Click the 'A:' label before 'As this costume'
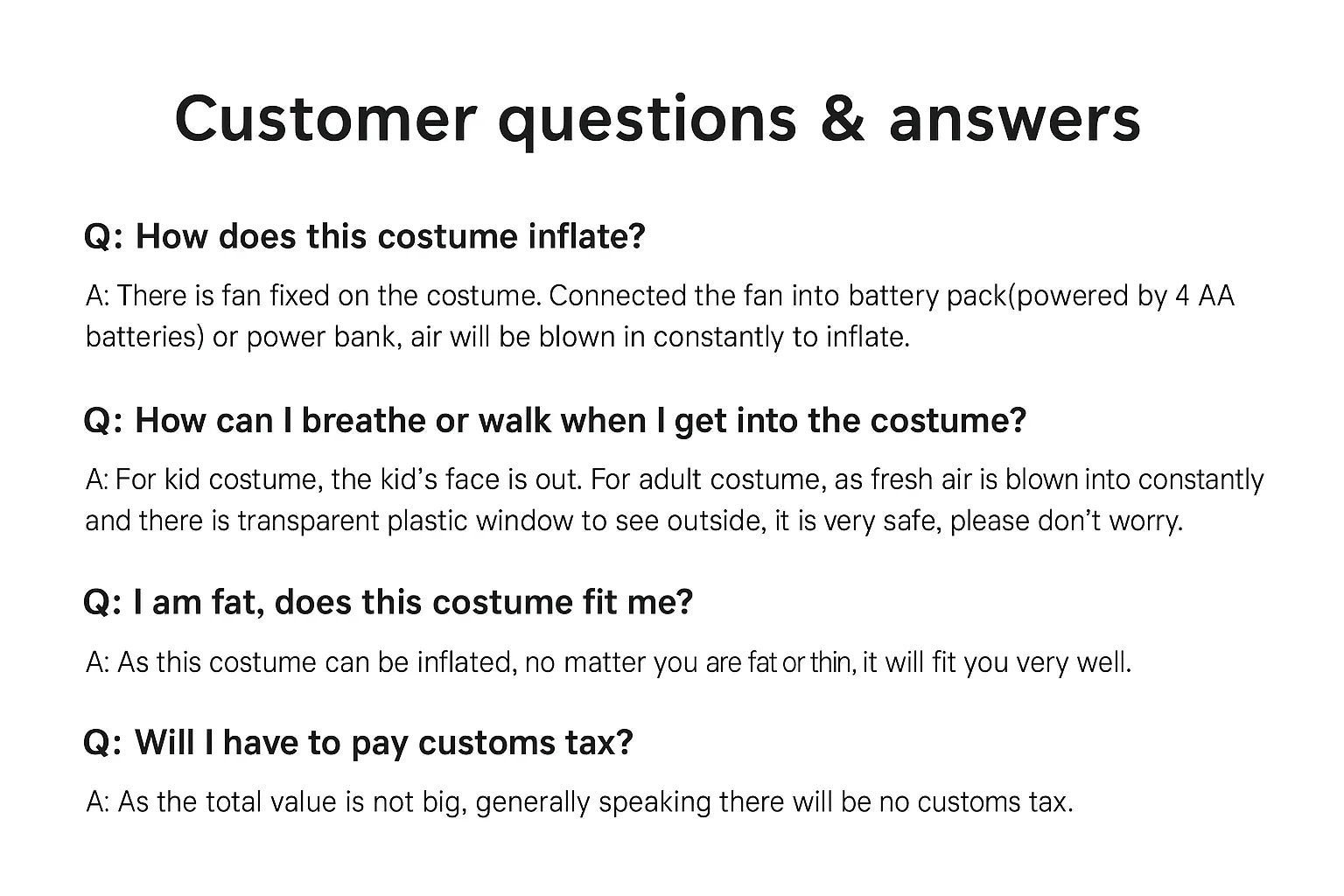 pos(97,662)
